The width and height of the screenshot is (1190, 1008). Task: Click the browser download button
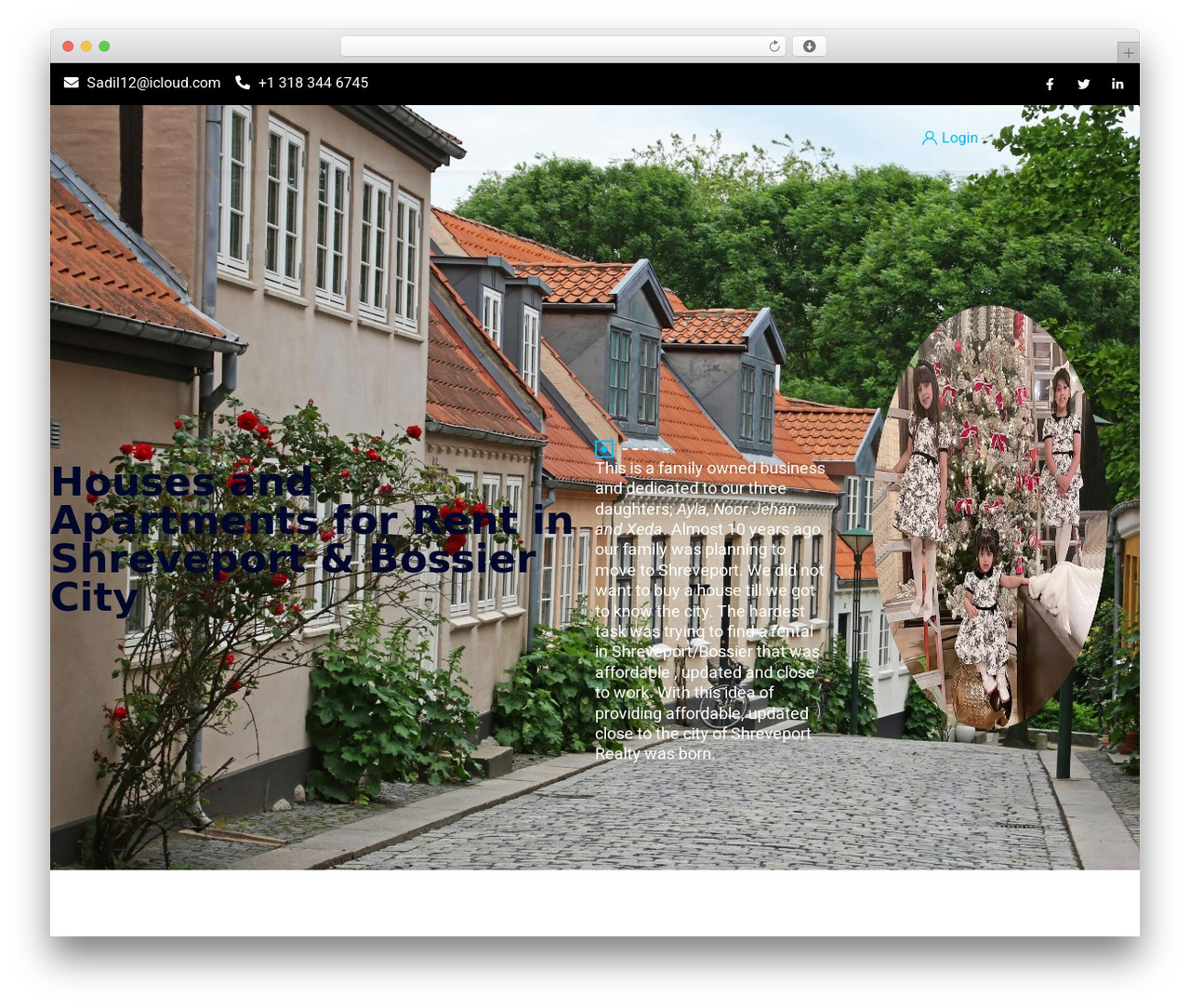click(809, 46)
